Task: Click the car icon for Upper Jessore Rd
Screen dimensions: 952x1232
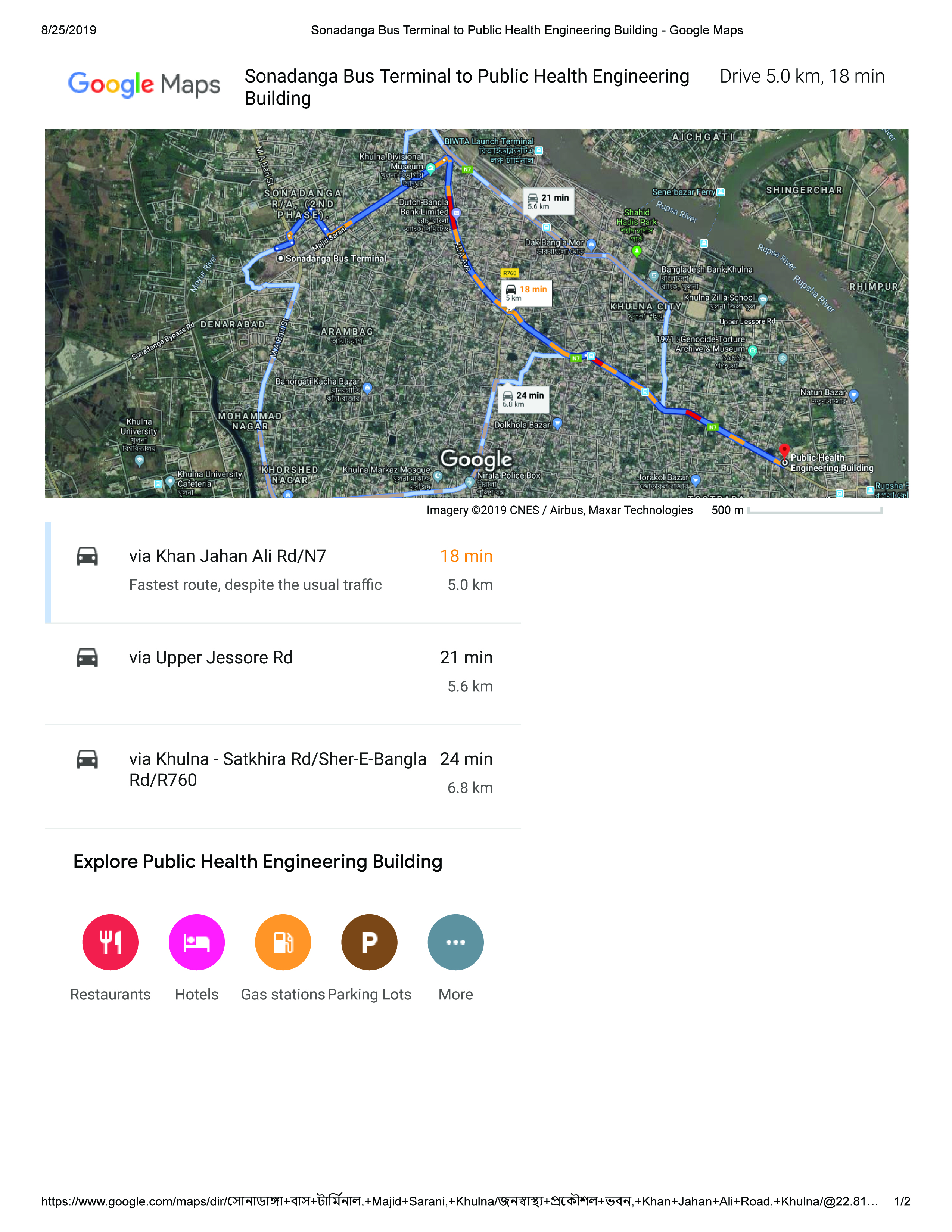Action: coord(87,658)
